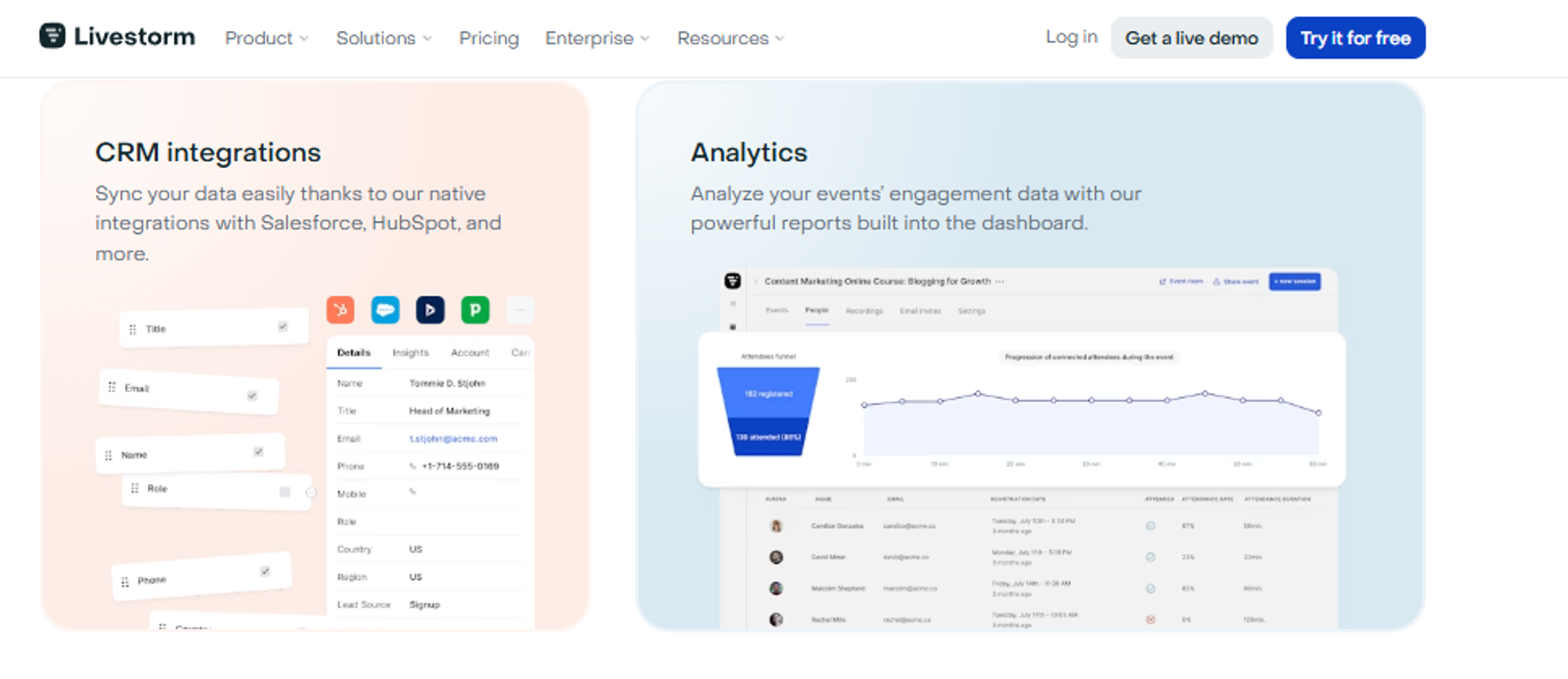Grab the drag handle on Role field
The height and width of the screenshot is (679, 1568).
pos(135,488)
